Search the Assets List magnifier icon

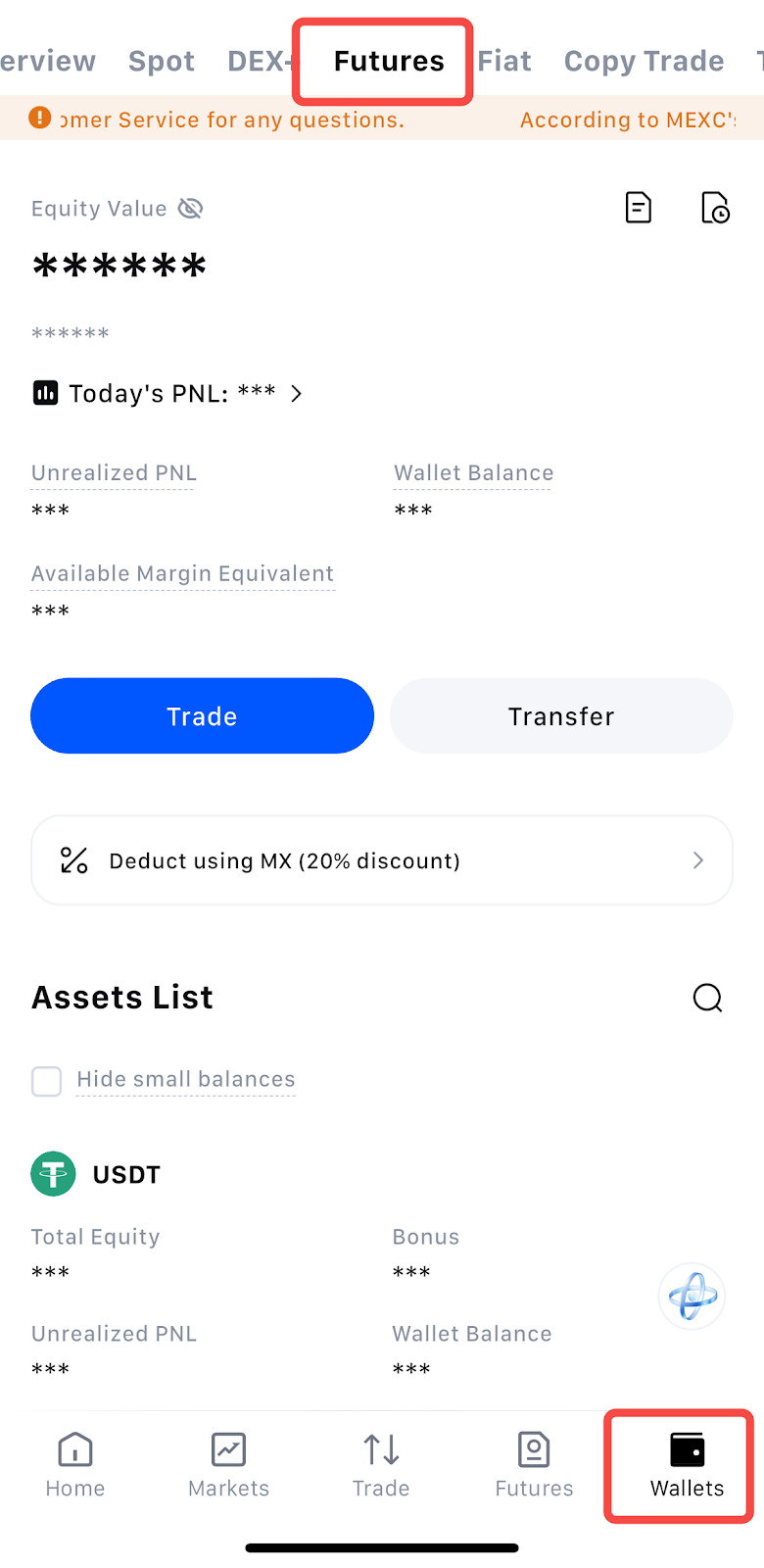tap(707, 998)
